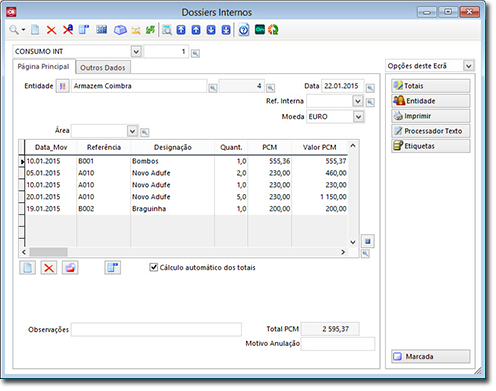Screen dimensions: 496x391
Task: Click the Armazem Coimbra entity name field
Action: coord(139,86)
